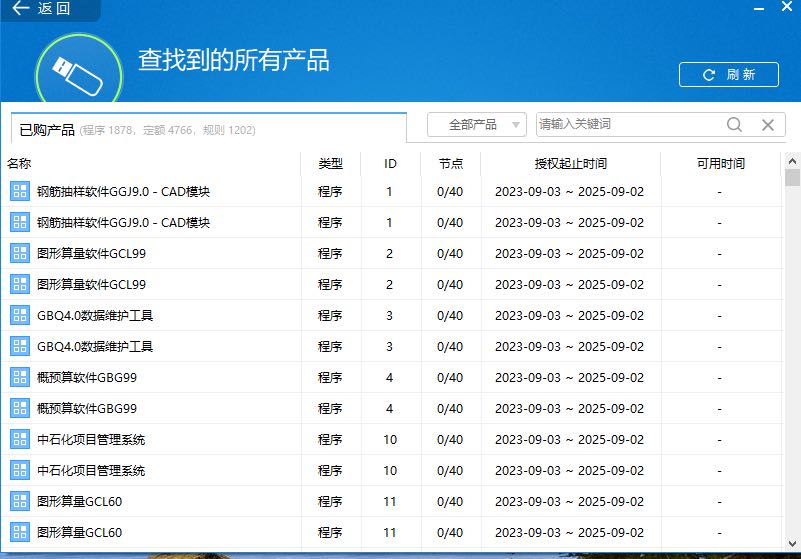Click 0/40 node in first GBQ4.0数据维护工具 row
The image size is (801, 559).
450,315
